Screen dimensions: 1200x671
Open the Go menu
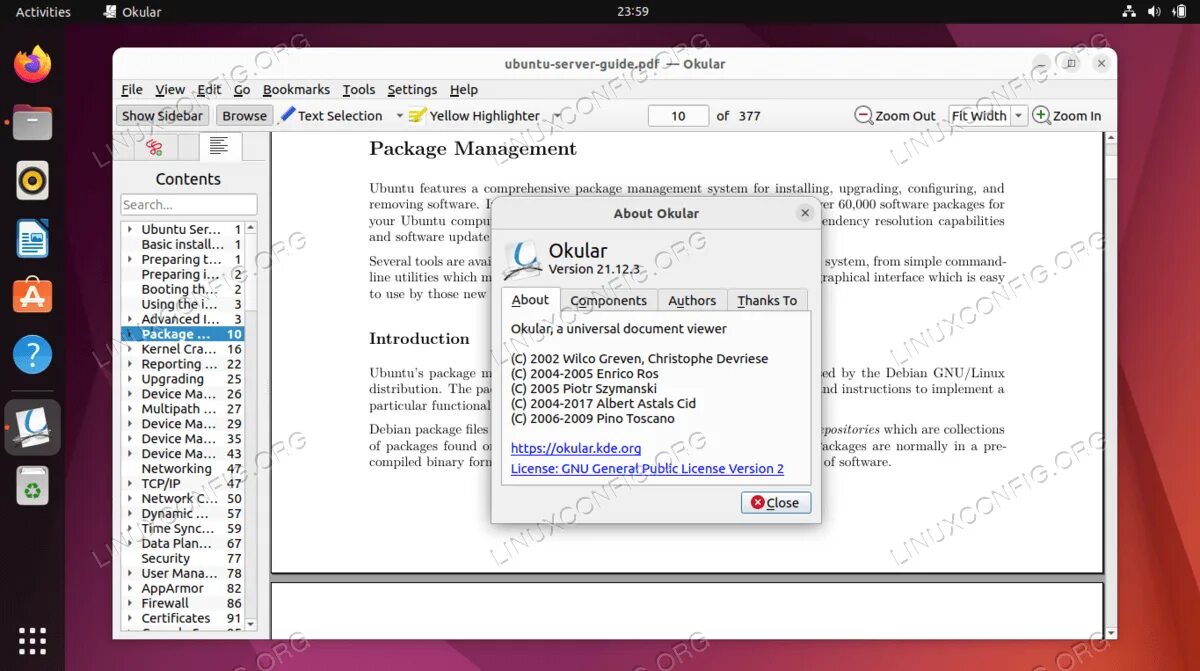tap(242, 89)
